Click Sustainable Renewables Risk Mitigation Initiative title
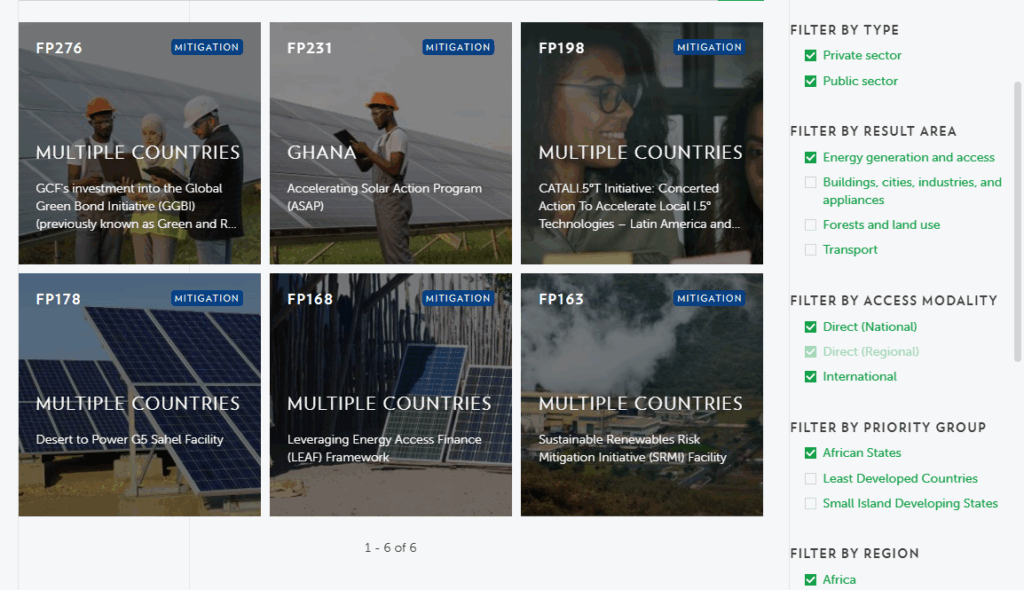1024x590 pixels. tap(632, 448)
